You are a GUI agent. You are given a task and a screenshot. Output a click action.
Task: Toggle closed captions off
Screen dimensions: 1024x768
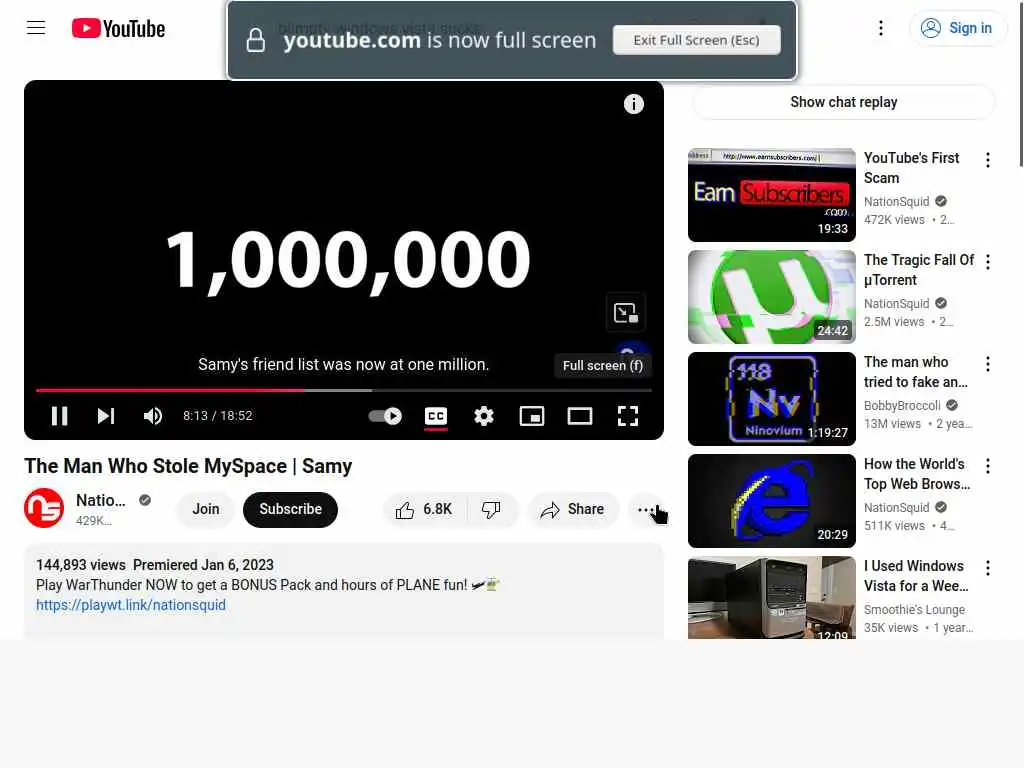point(436,416)
